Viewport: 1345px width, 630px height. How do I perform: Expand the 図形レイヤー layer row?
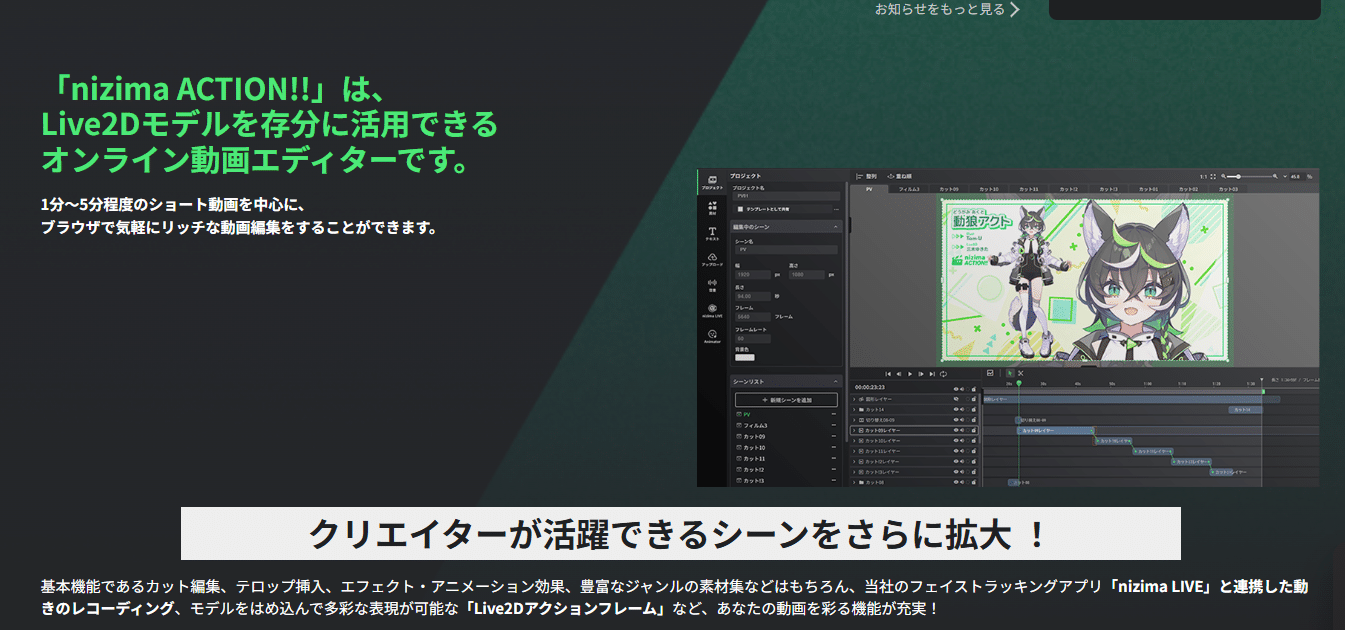coord(854,399)
